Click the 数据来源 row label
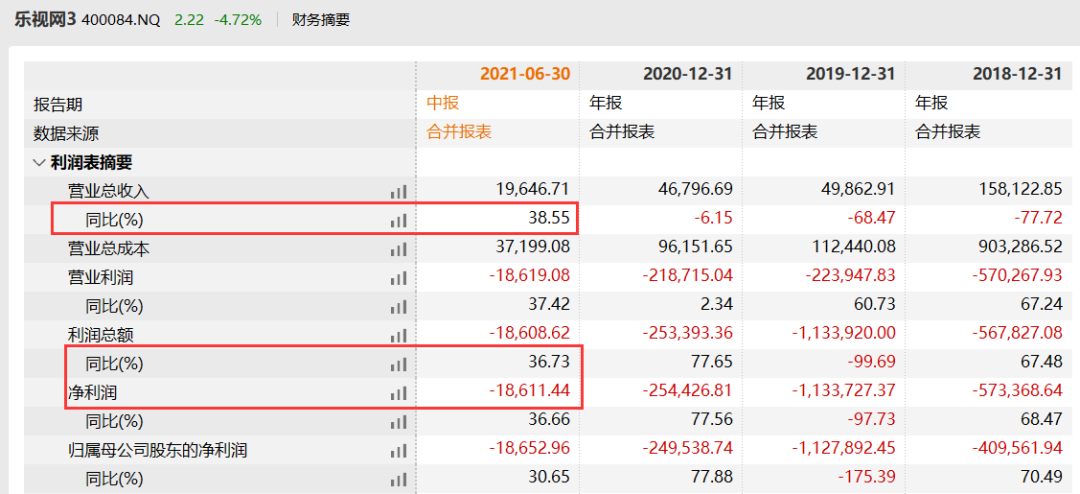Screen dimensions: 1080x494 point(66,133)
